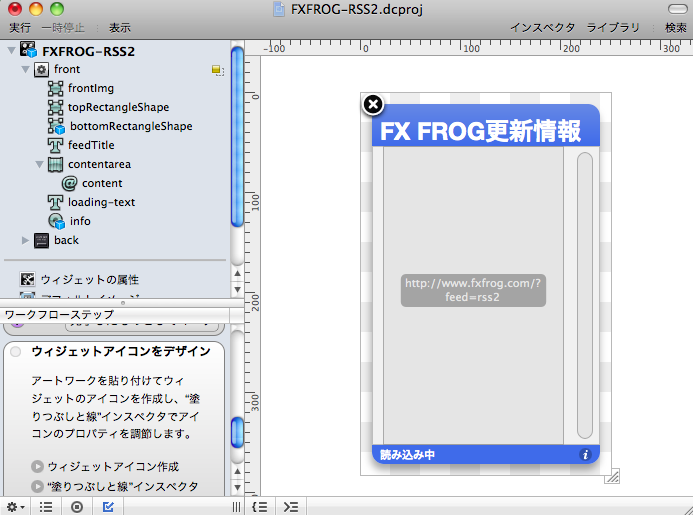Viewport: 693px width, 515px height.
Task: Expand the back item in navigator
Action: click(26, 240)
